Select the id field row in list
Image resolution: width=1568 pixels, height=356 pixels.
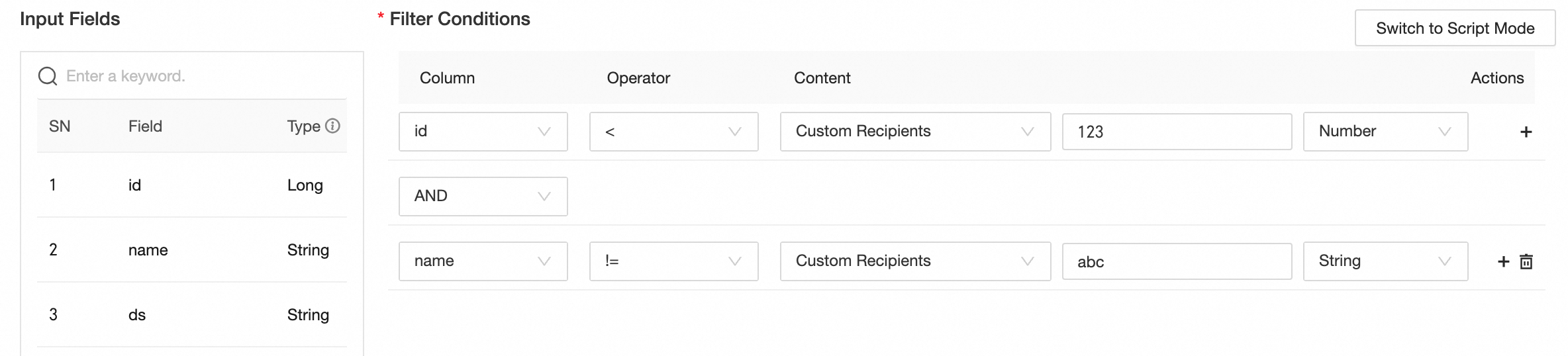pyautogui.click(x=192, y=185)
